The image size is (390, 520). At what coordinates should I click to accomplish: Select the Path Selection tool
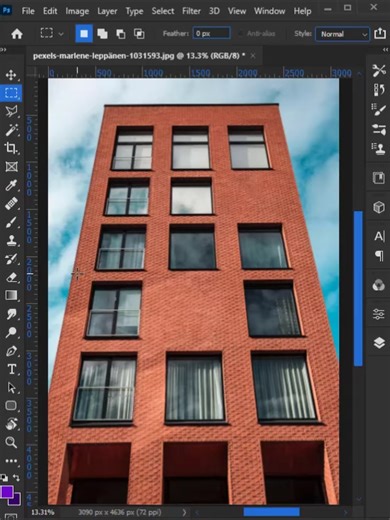[x=11, y=387]
